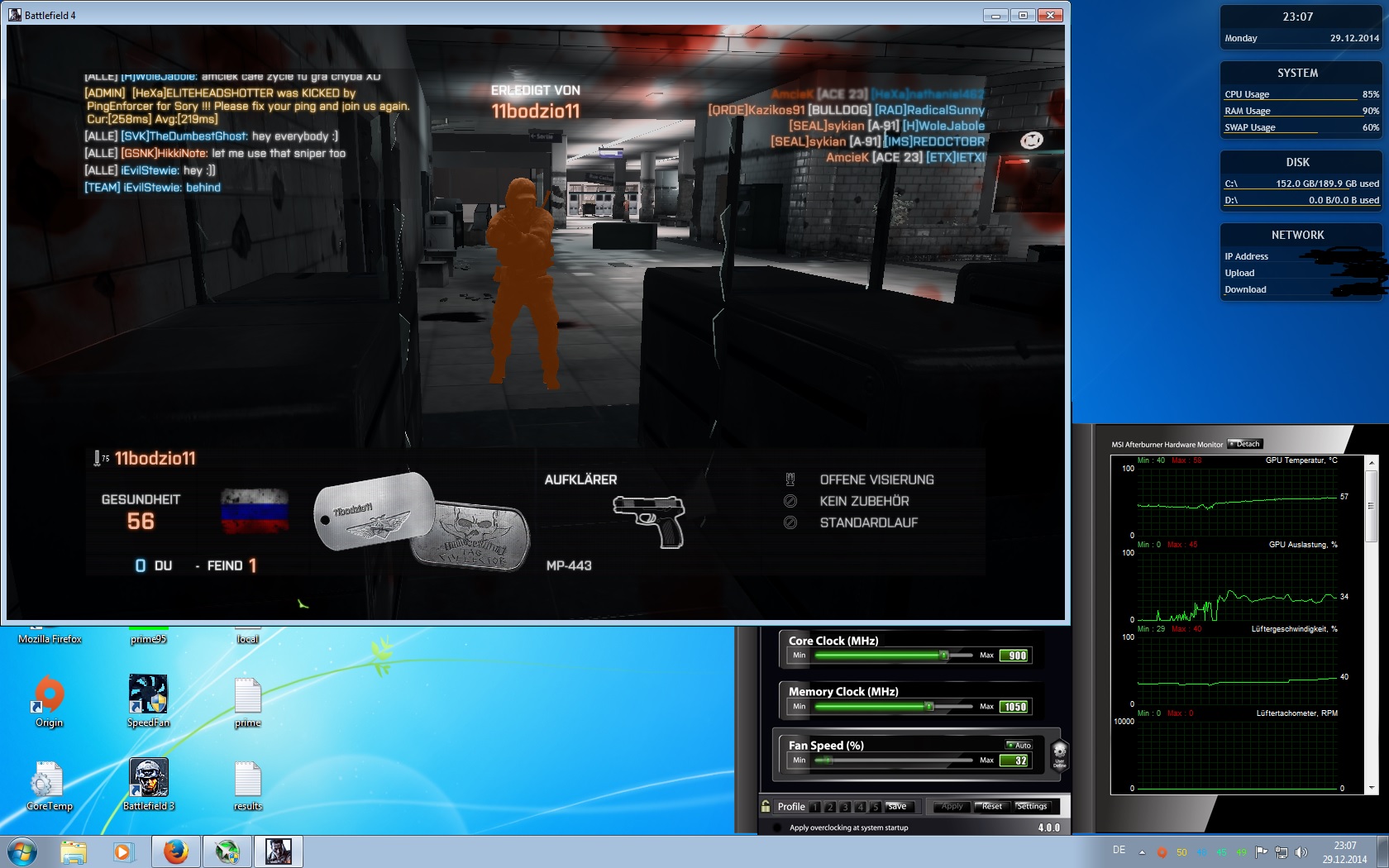The height and width of the screenshot is (868, 1389).
Task: Click the taskbar clock 23:07
Action: (1344, 852)
